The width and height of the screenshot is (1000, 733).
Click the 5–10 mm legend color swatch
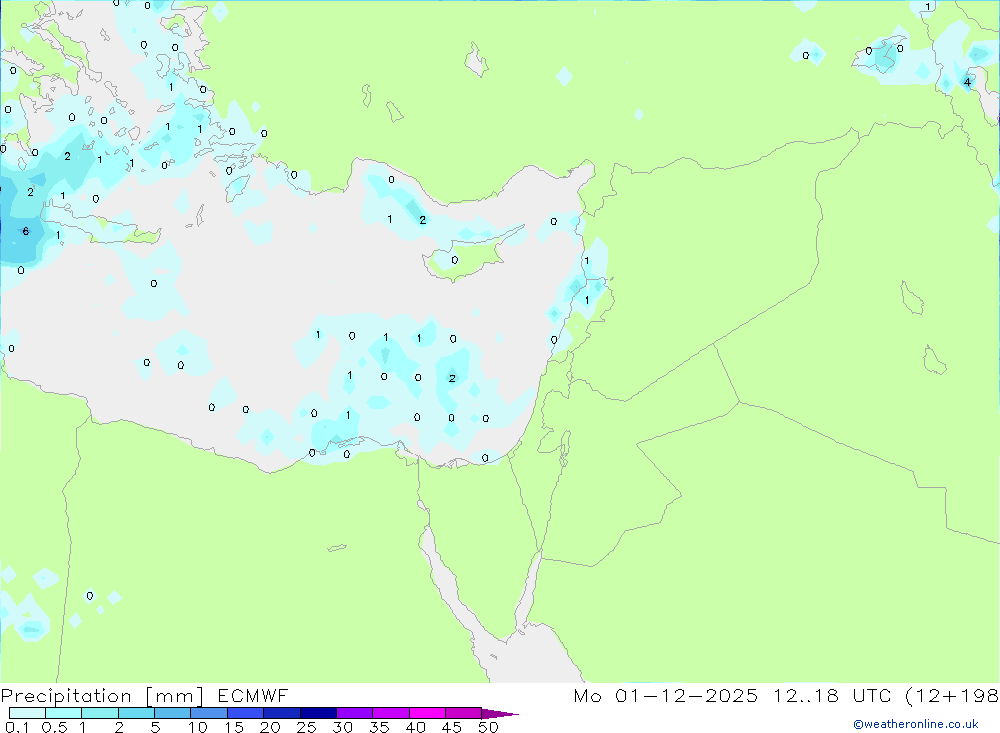[x=172, y=713]
